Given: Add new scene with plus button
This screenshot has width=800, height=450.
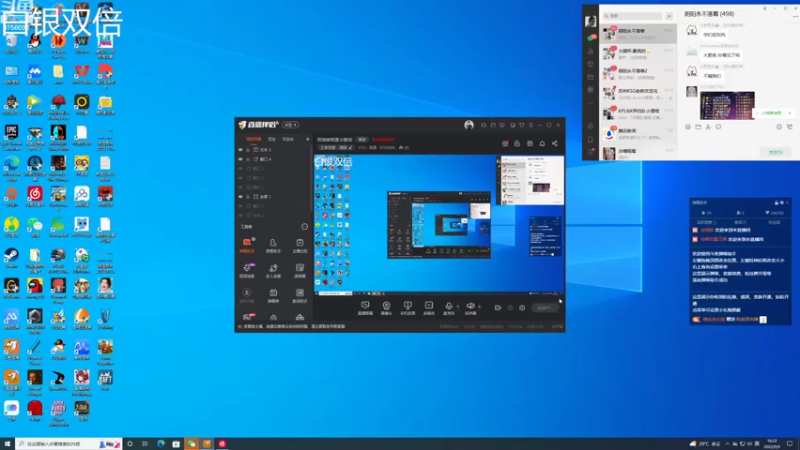Looking at the screenshot, I should click(307, 139).
